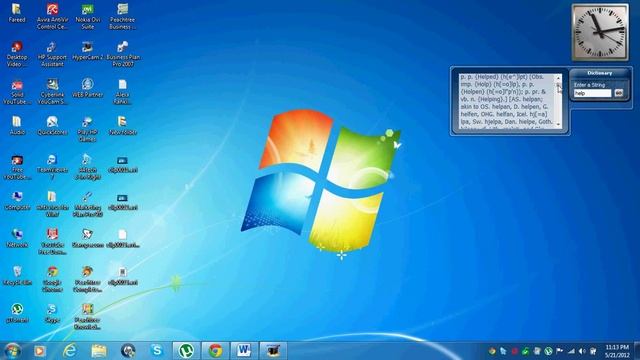Select the Recycle Bin icon

[17, 276]
